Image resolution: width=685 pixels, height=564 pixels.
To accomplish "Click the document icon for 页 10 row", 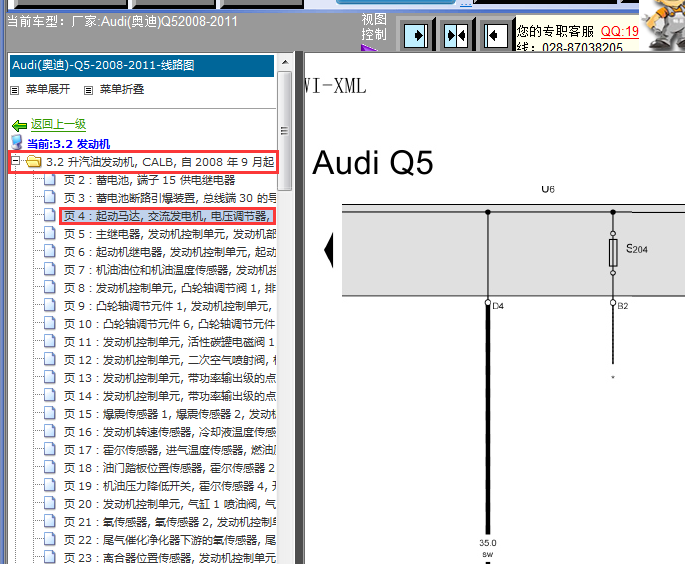I will (x=50, y=323).
